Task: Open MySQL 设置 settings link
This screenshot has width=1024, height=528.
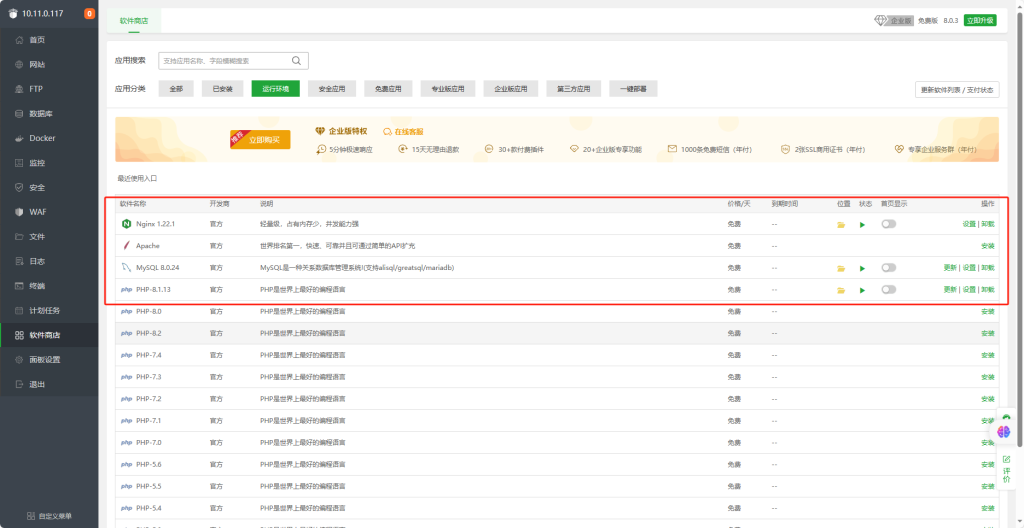Action: tap(969, 268)
